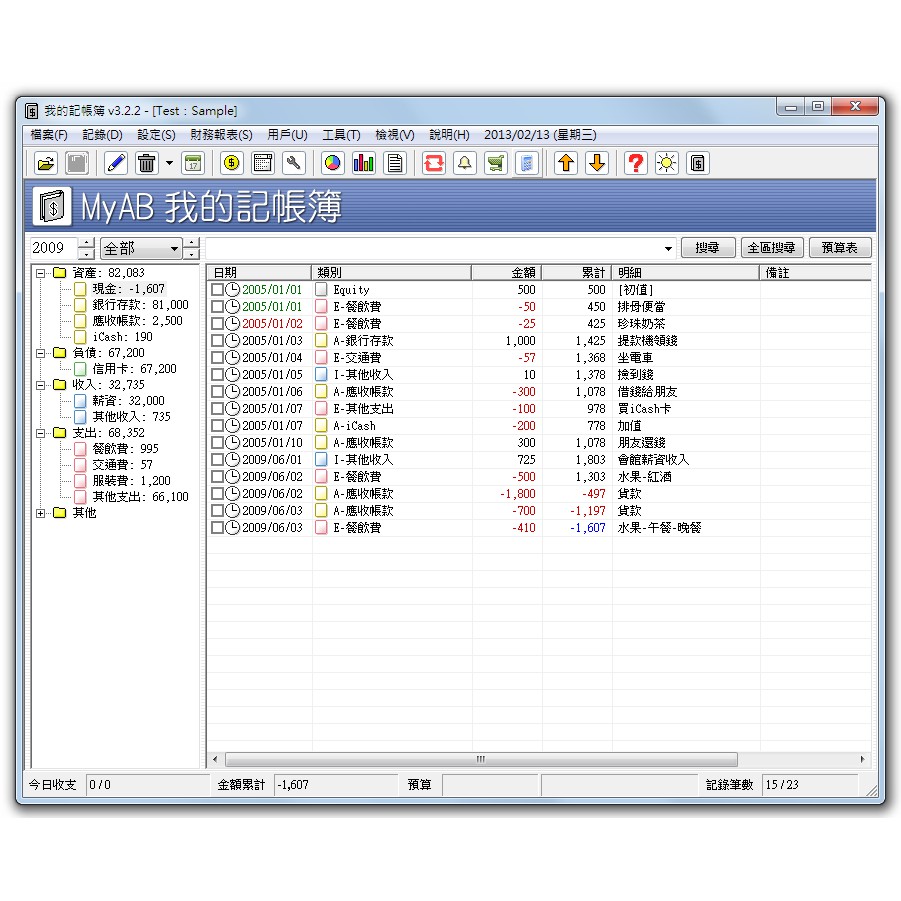Click the green shopping cart icon
901x901 pixels.
click(496, 163)
